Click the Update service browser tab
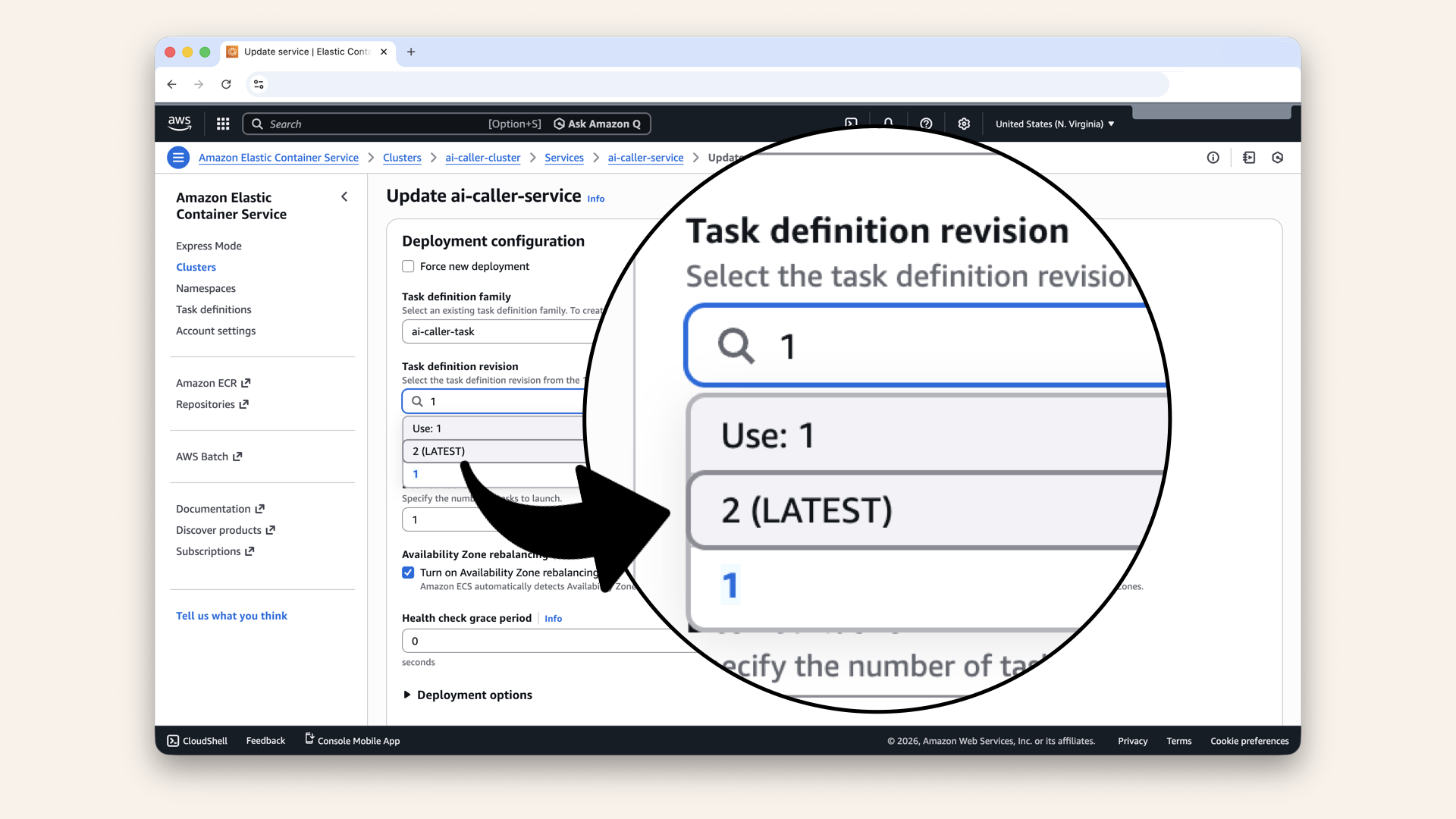The height and width of the screenshot is (819, 1456). coord(302,52)
